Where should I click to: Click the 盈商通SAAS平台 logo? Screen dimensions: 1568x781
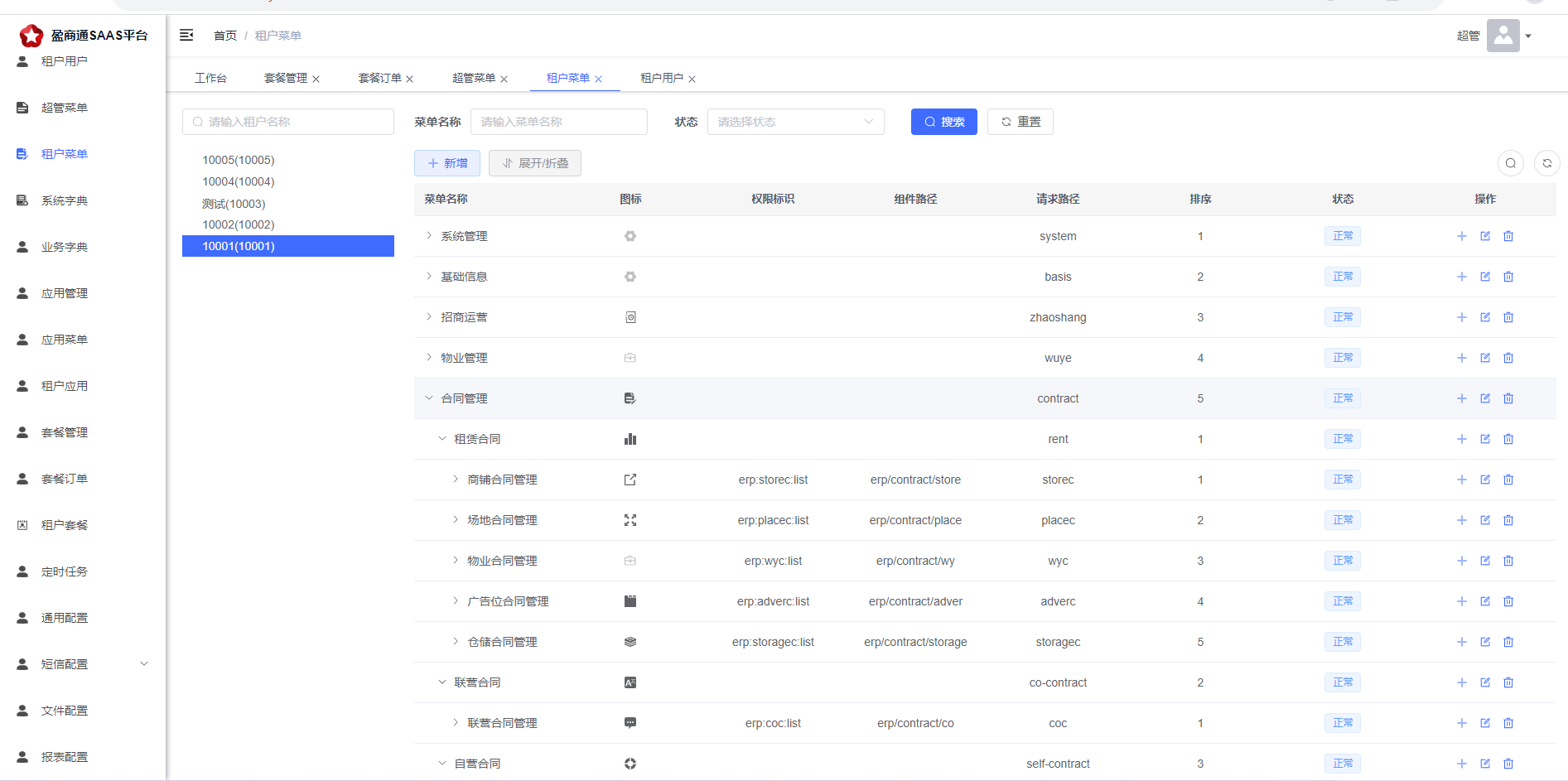84,36
